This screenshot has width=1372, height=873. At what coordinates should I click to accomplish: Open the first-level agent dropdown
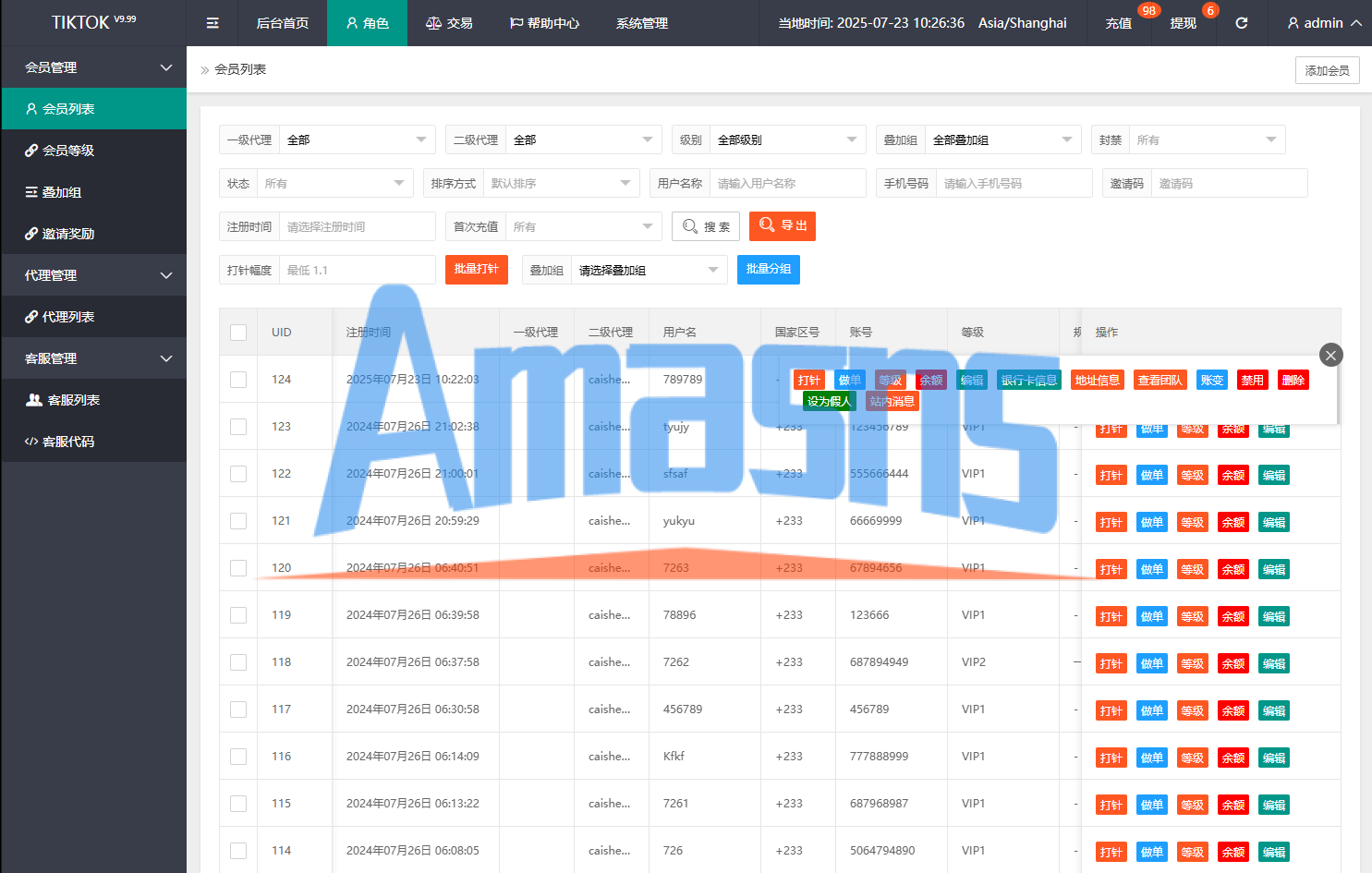356,140
